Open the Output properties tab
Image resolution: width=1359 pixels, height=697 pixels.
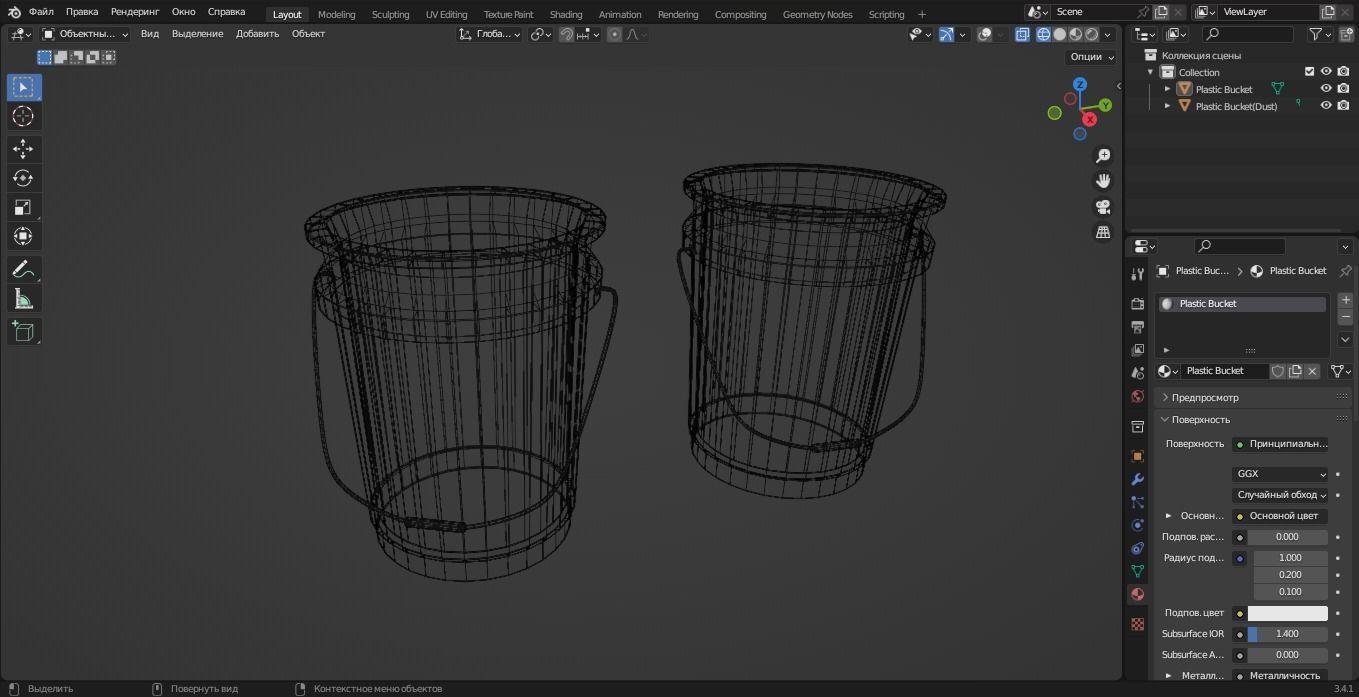click(x=1137, y=326)
